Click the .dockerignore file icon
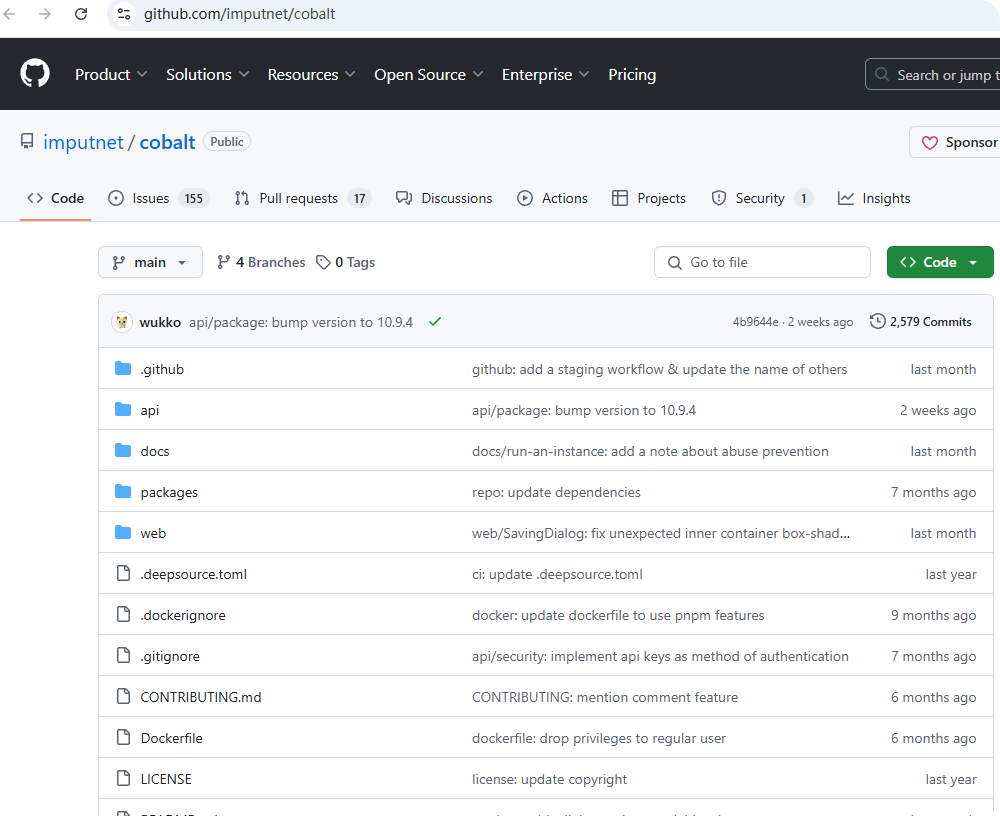 click(x=124, y=614)
